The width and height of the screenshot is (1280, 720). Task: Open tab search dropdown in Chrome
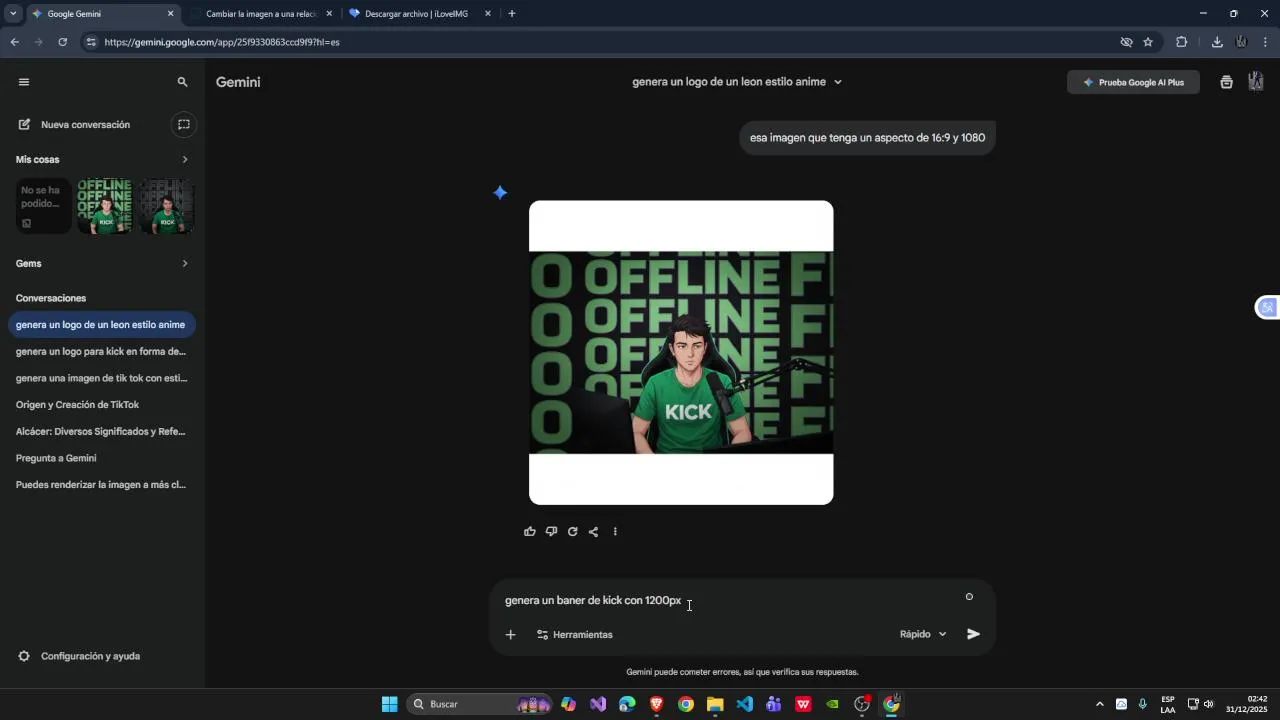[x=13, y=14]
